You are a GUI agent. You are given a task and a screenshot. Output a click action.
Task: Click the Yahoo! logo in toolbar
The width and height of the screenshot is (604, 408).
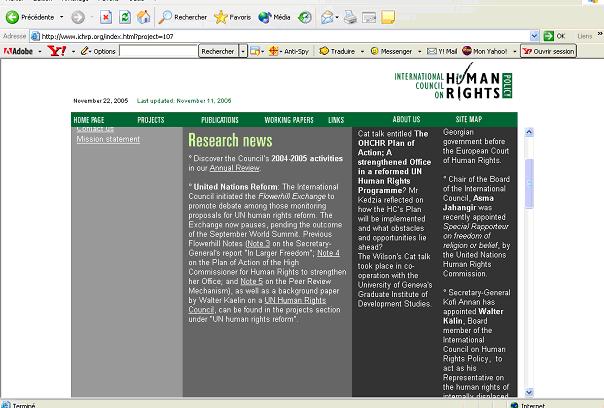(56, 51)
